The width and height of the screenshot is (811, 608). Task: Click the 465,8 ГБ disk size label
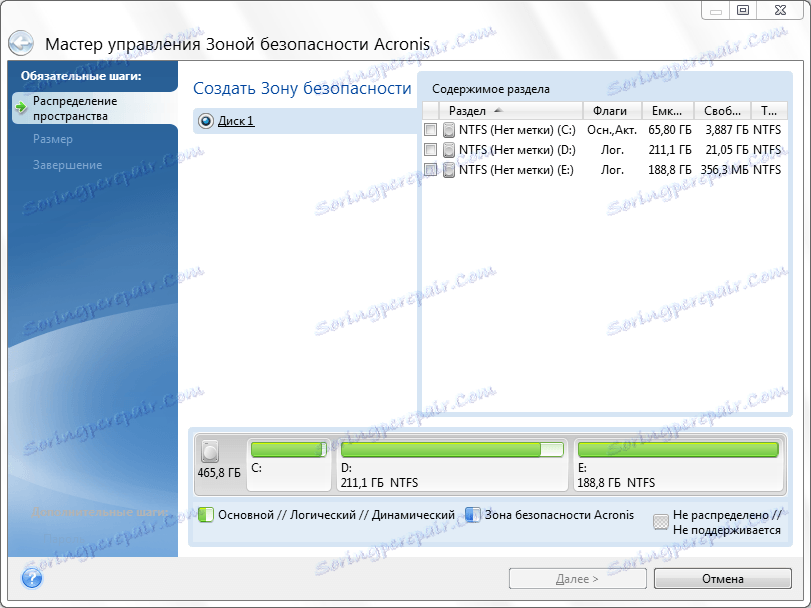tap(219, 473)
